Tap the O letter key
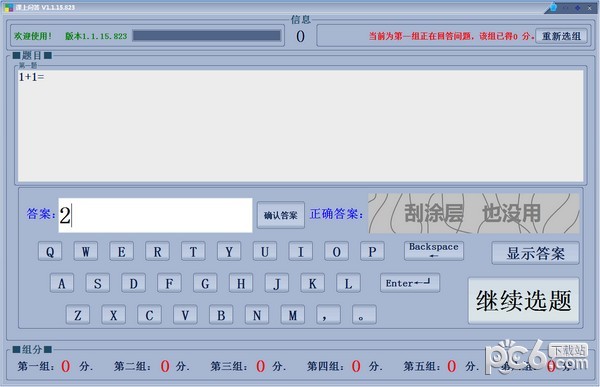600x387 pixels. point(337,251)
